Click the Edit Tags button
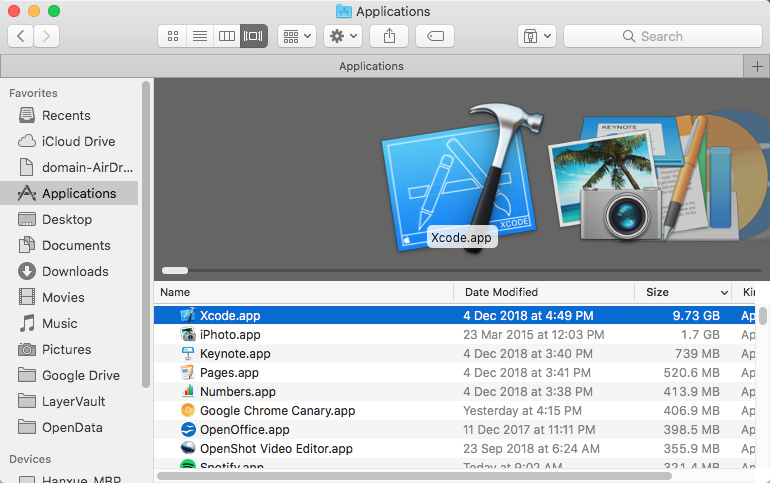 coord(435,36)
